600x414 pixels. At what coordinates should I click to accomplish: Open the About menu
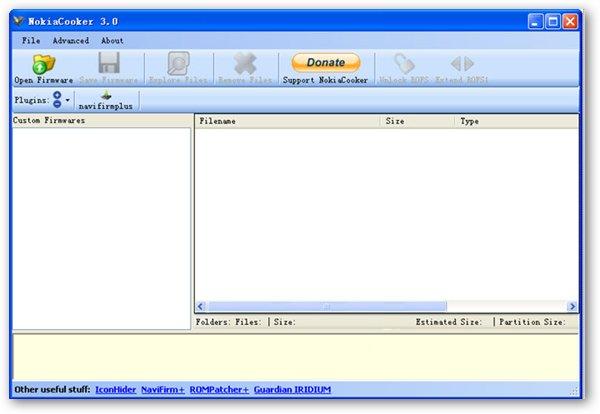coord(112,40)
